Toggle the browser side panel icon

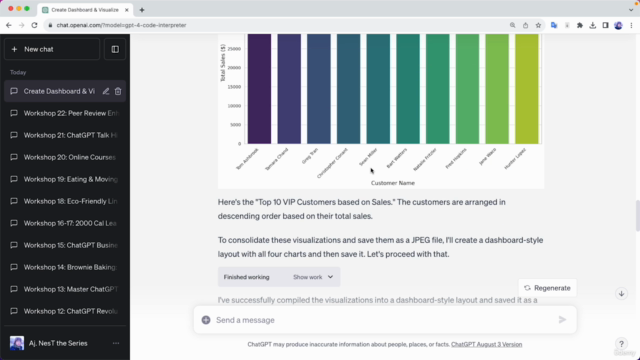pyautogui.click(x=605, y=25)
